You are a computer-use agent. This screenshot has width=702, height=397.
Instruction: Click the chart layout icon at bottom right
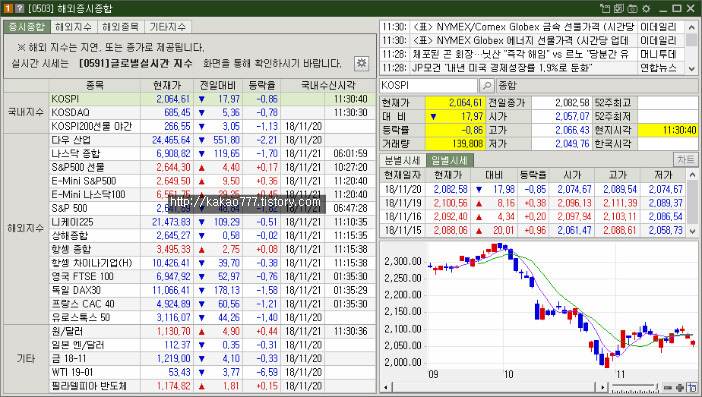692,388
